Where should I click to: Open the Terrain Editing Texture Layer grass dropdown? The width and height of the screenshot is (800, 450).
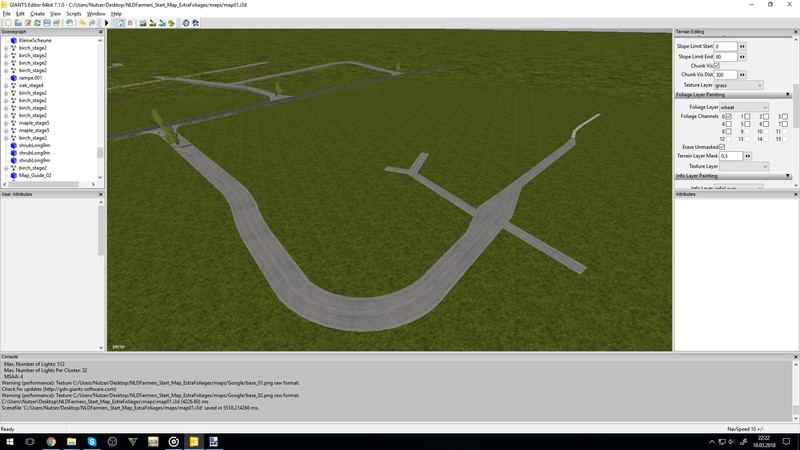pos(739,85)
